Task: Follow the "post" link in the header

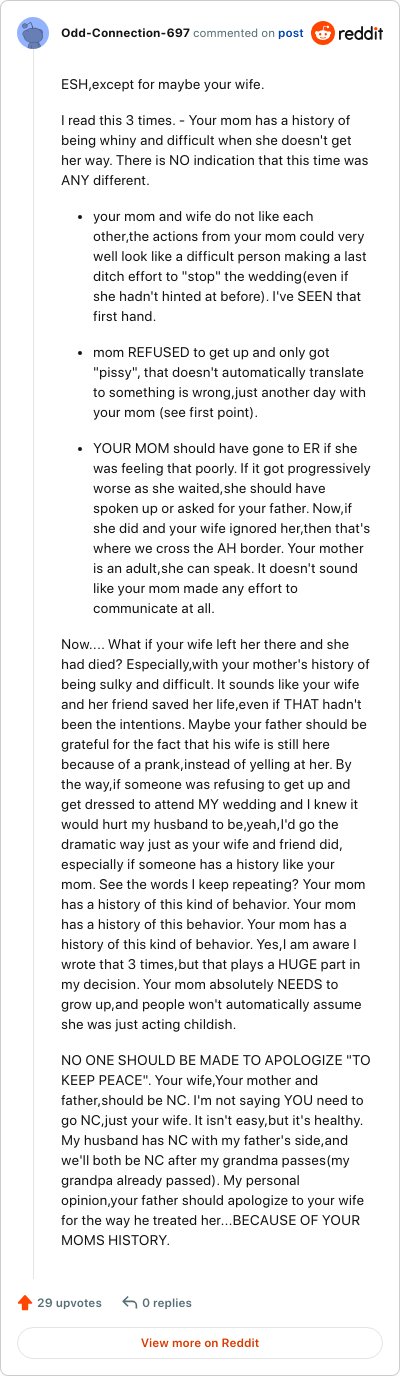Action: click(291, 33)
